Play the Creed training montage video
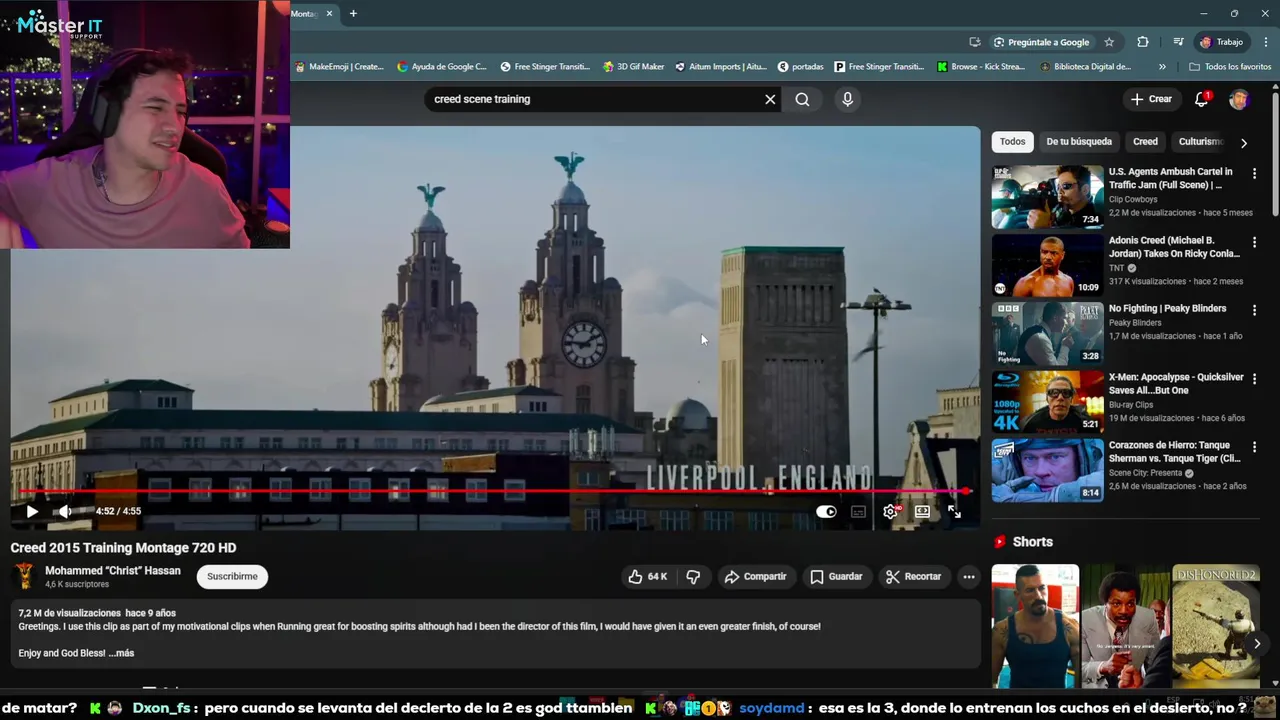This screenshot has height=720, width=1280. click(32, 511)
